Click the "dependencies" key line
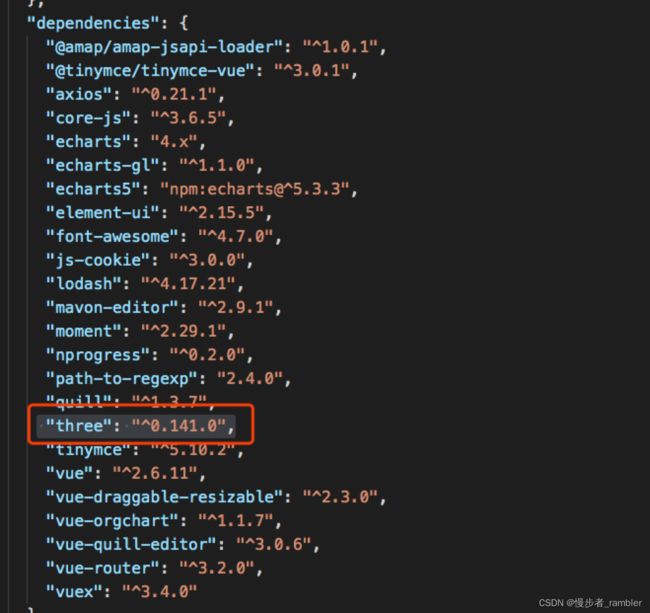 coord(108,23)
